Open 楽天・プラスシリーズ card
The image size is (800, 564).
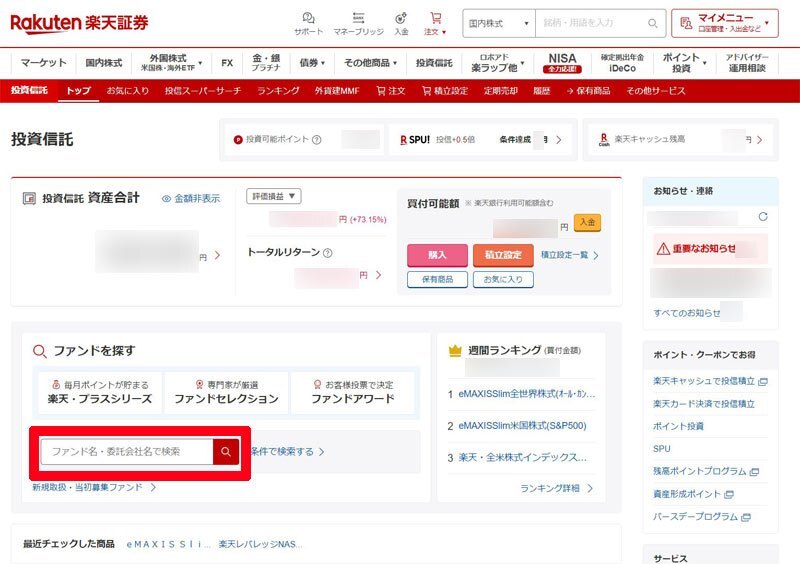[x=99, y=392]
